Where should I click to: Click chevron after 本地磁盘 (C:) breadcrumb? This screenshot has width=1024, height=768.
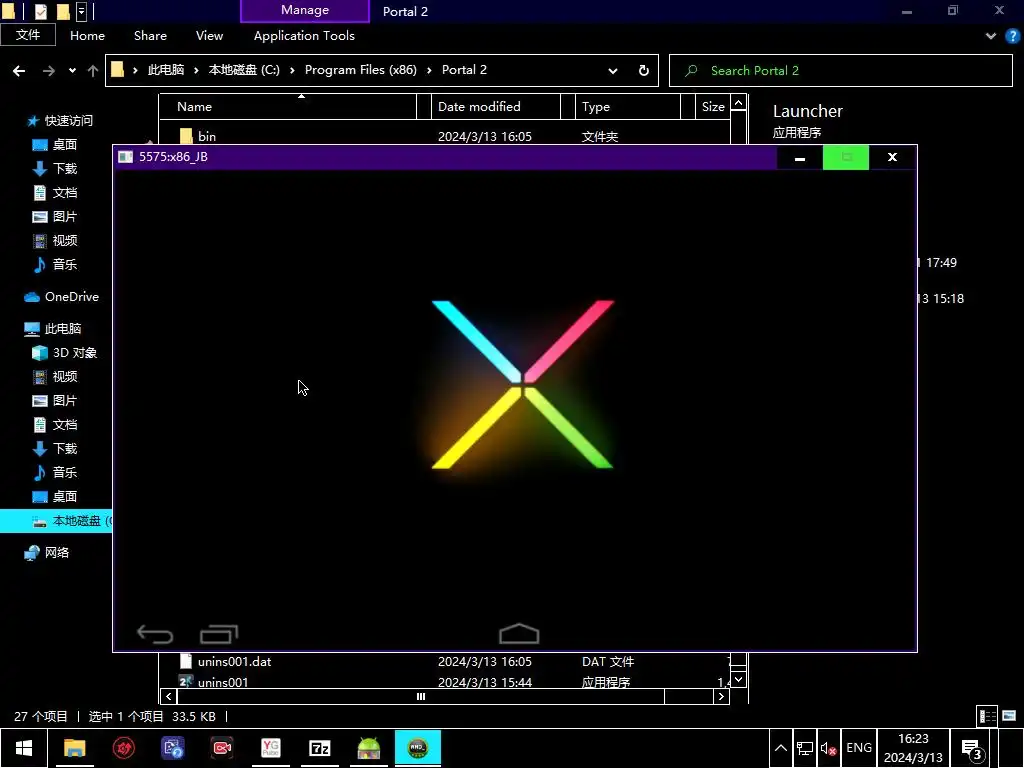pos(292,71)
